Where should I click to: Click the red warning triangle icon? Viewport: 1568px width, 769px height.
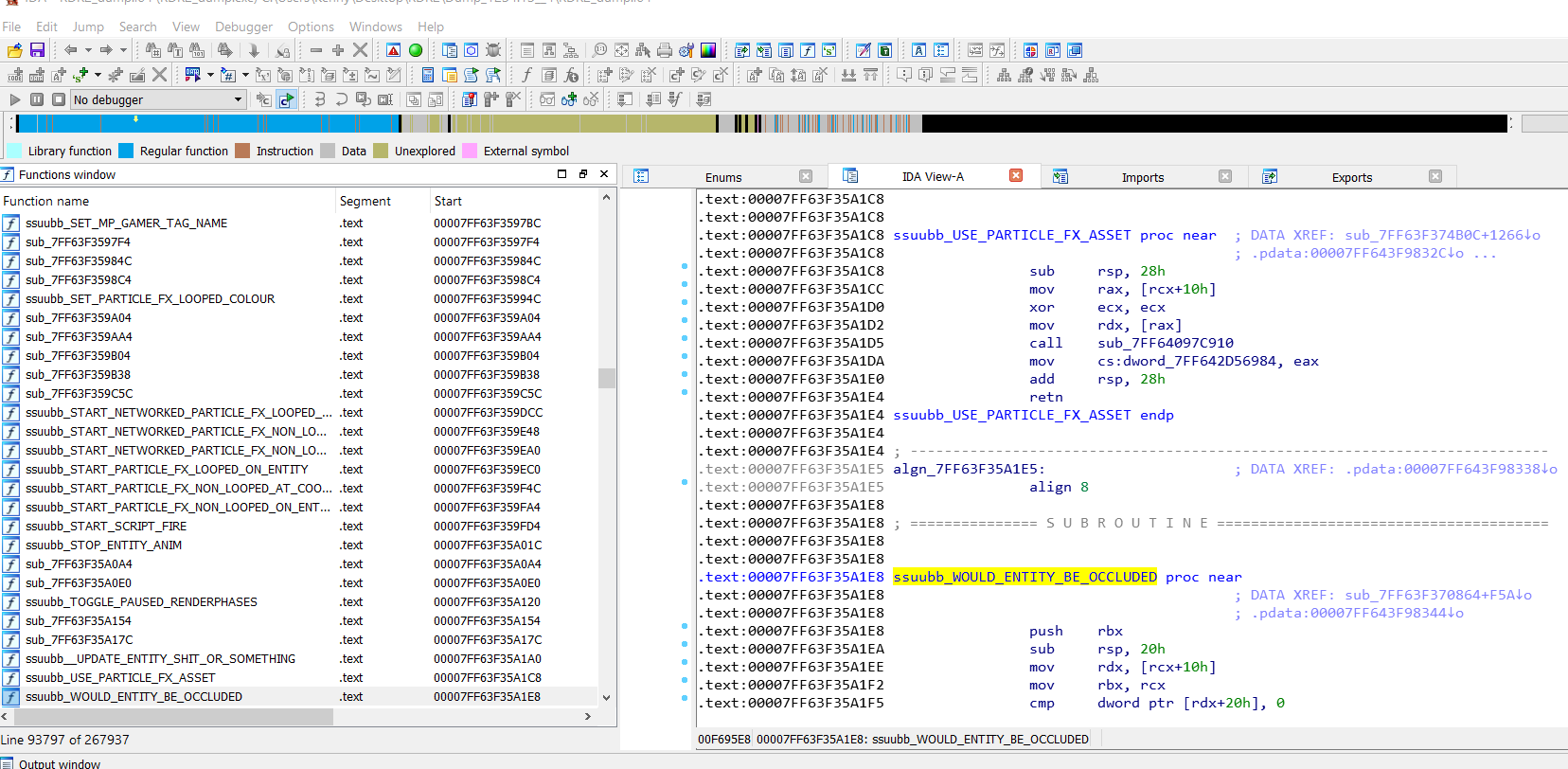tap(394, 50)
